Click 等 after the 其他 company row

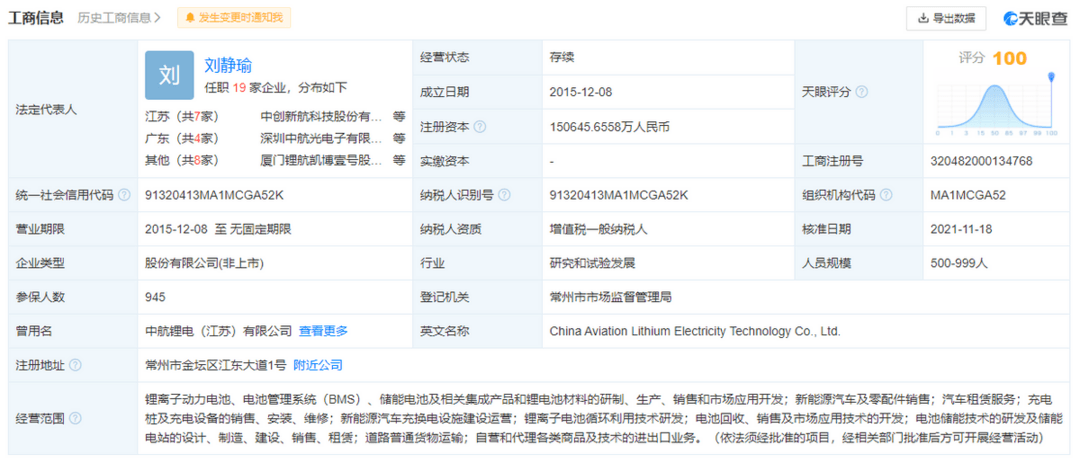tap(399, 161)
